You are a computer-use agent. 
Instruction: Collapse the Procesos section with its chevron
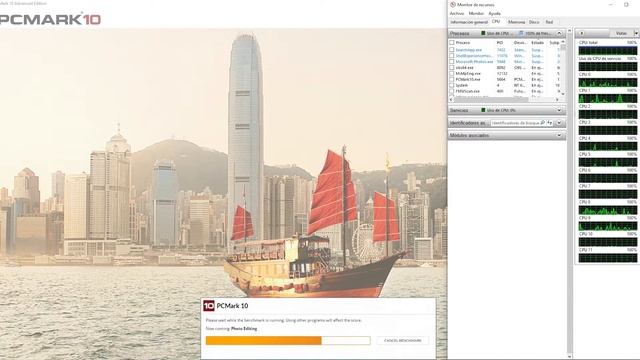pyautogui.click(x=559, y=33)
